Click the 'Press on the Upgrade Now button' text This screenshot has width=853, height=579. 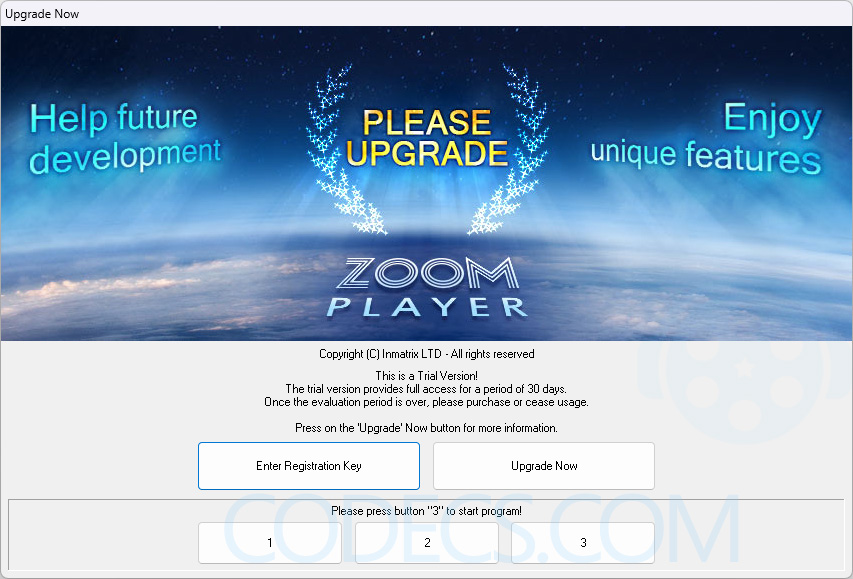426,428
